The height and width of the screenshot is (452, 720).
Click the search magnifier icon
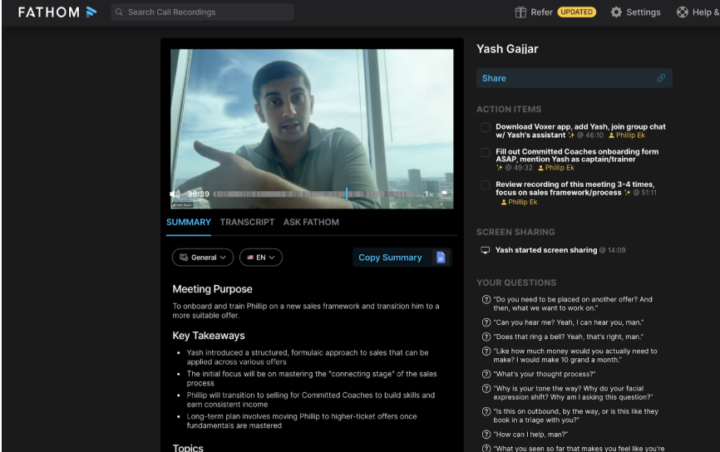pos(119,12)
